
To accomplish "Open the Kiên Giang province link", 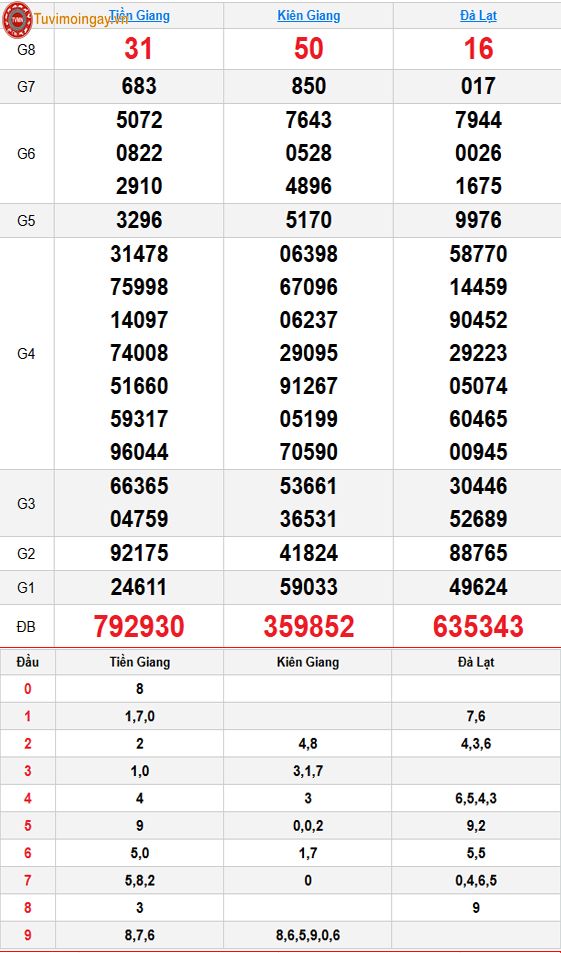I will [x=309, y=16].
